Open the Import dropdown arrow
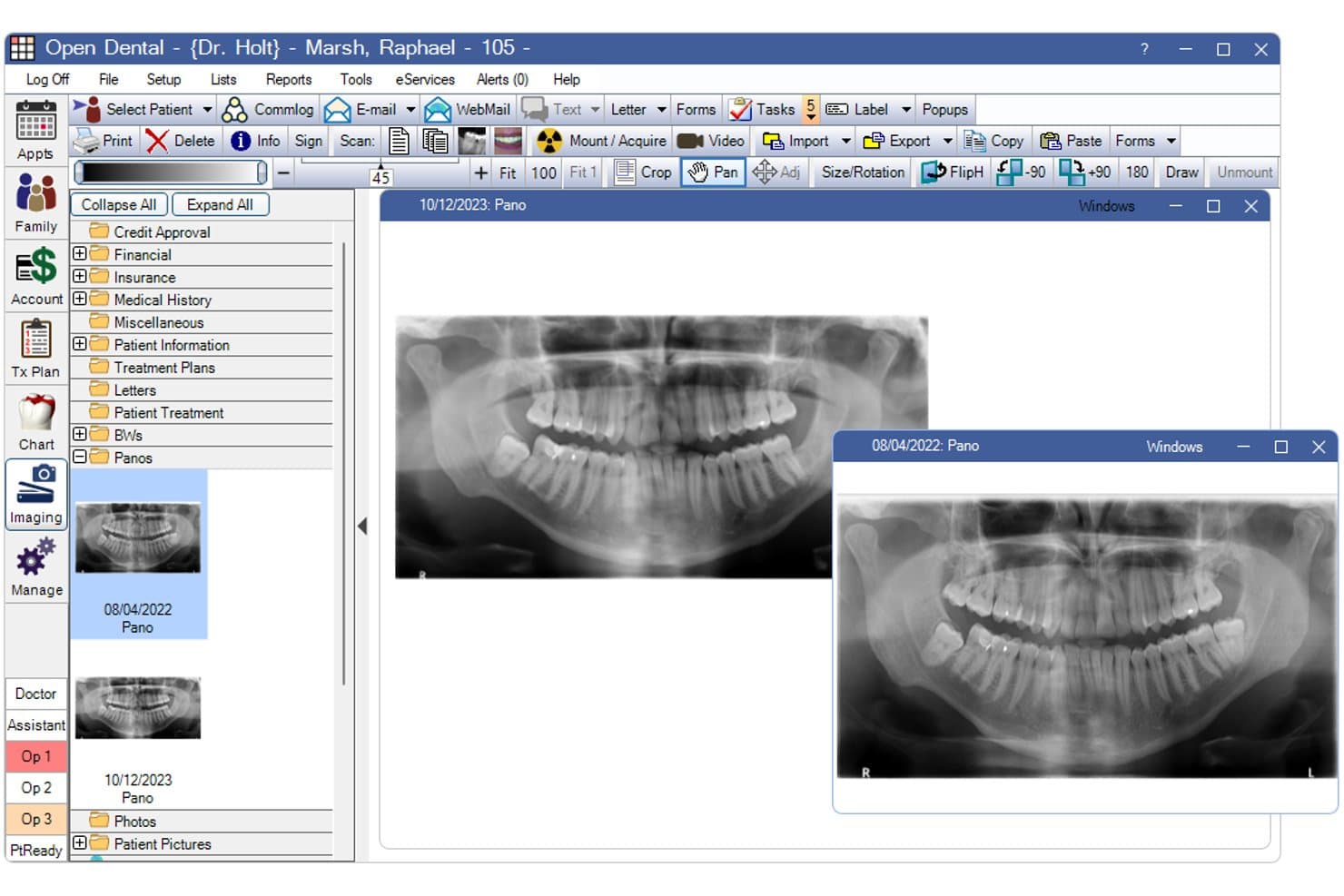The image size is (1344, 896). [x=846, y=141]
